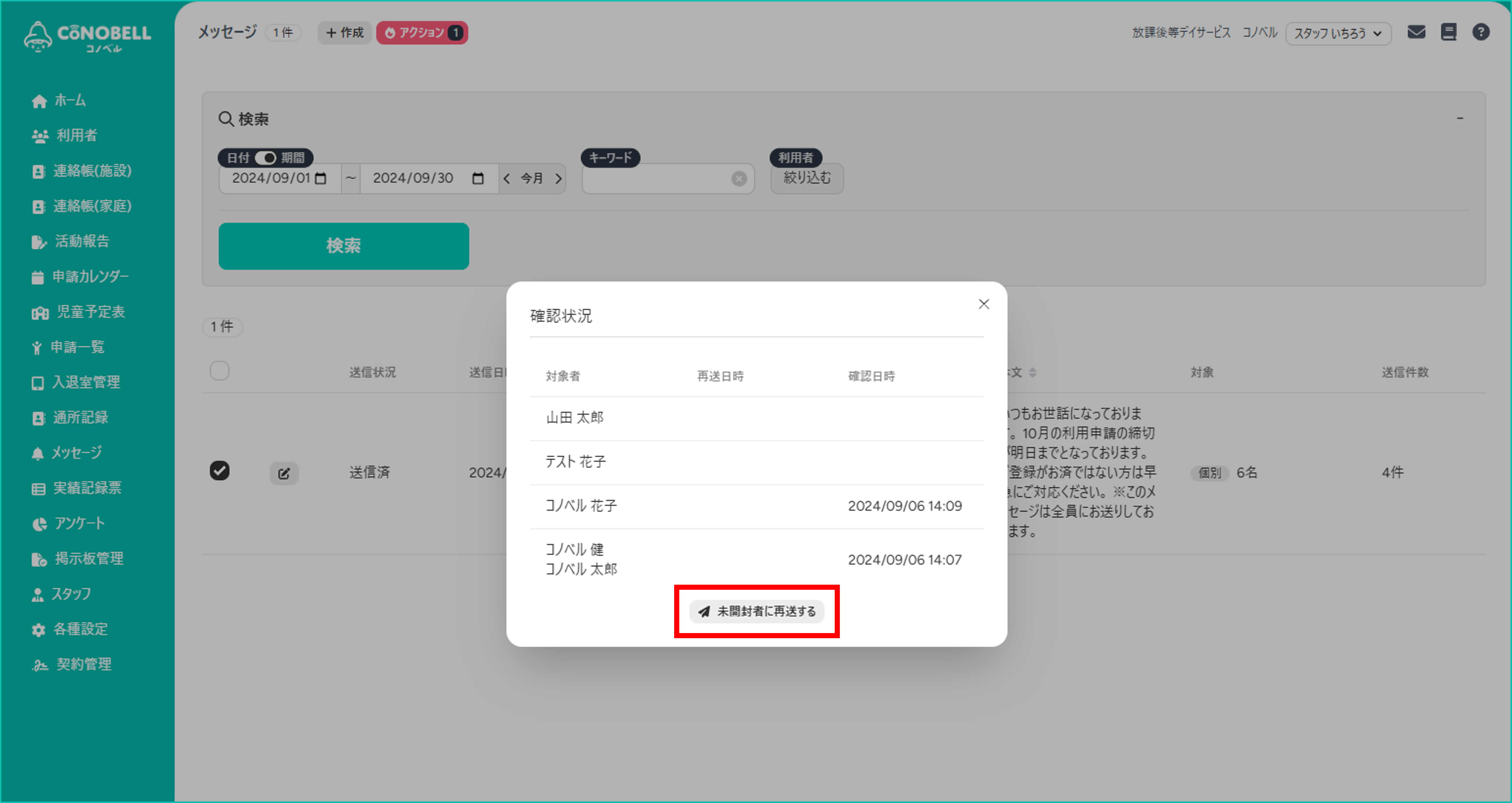Click コノベル 花子 in the dialog list
This screenshot has height=803, width=1512.
[x=581, y=505]
